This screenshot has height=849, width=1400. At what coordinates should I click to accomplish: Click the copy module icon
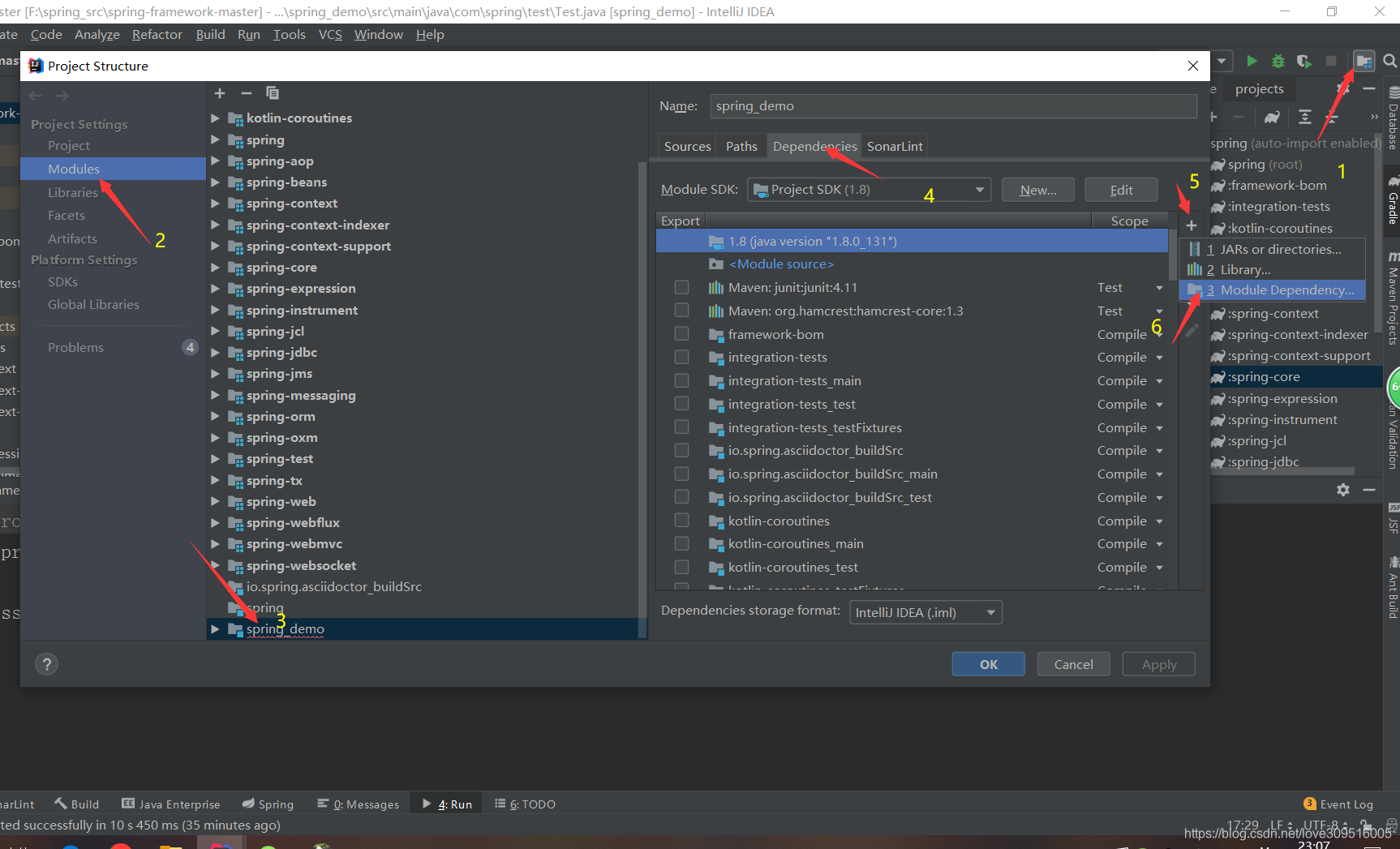[273, 93]
